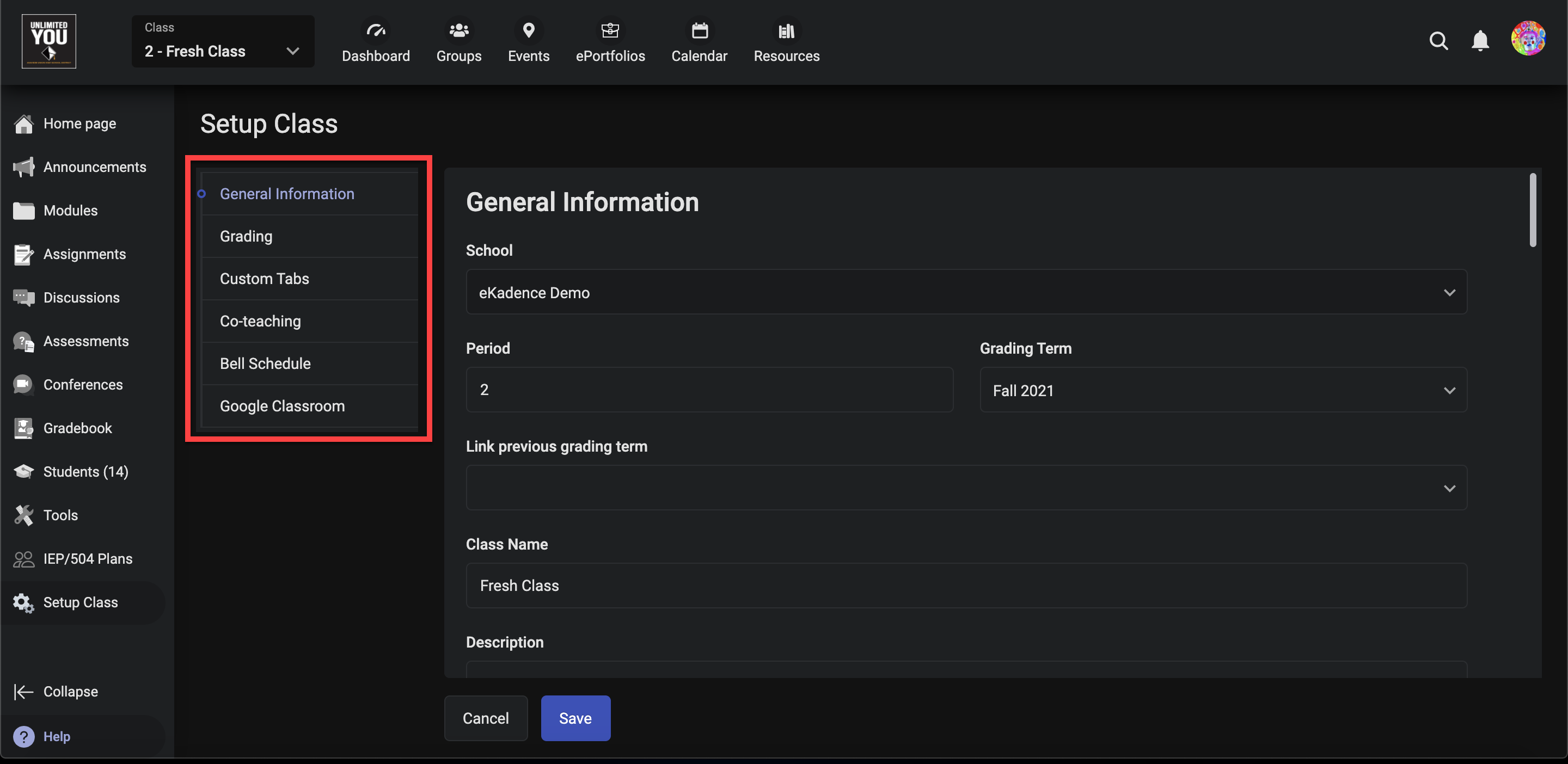Expand the Class selector dropdown
Screen dimensions: 1568x764
point(223,41)
